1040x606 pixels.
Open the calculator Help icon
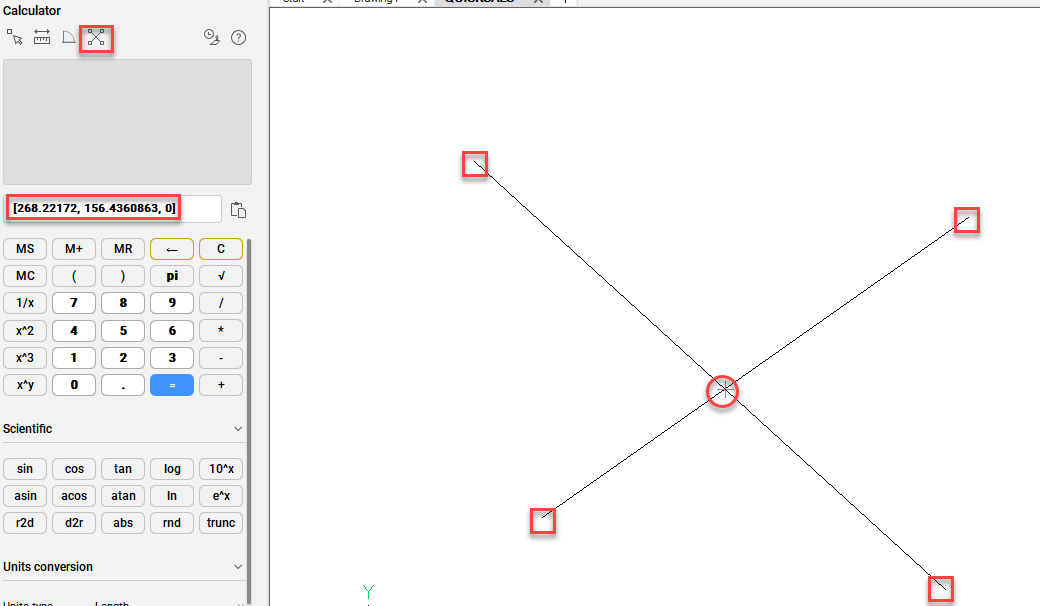pos(238,38)
